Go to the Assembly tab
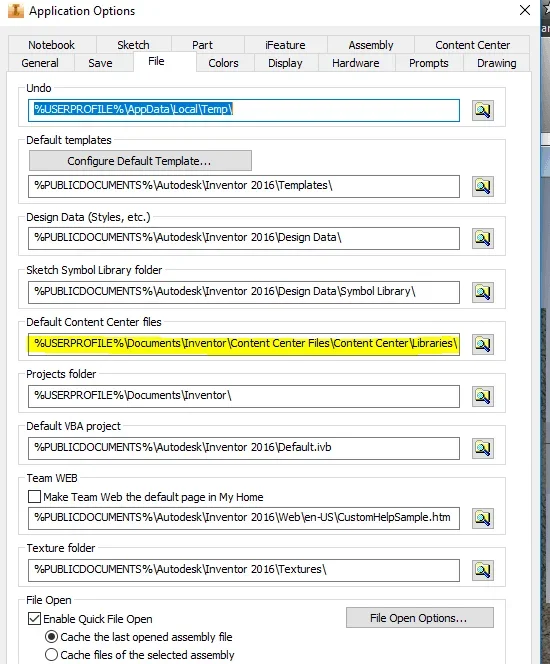This screenshot has height=664, width=550. [371, 45]
